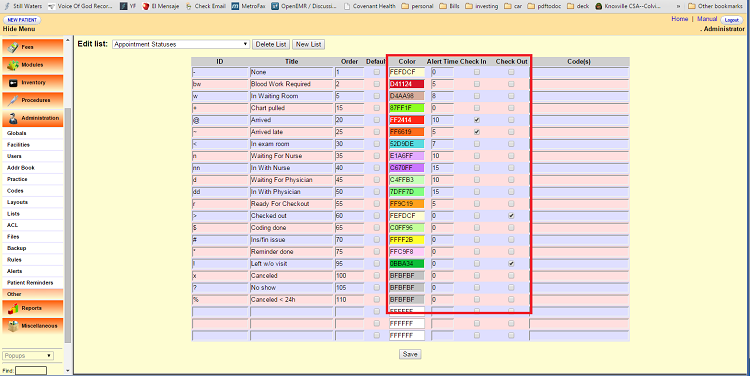Open the Voice Of God Recordings bookmark

tap(80, 6)
